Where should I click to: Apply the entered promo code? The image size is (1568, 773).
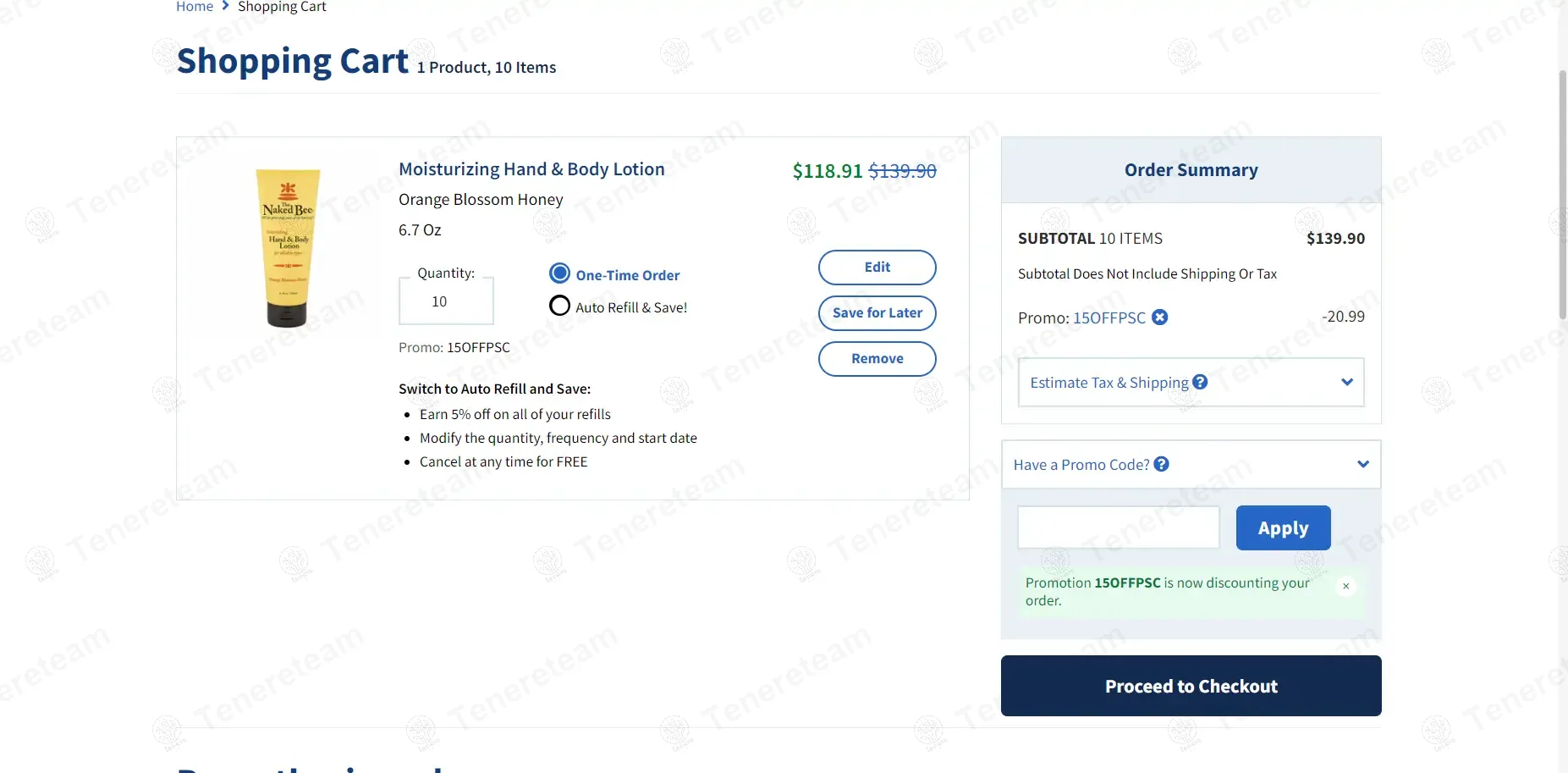[1283, 528]
